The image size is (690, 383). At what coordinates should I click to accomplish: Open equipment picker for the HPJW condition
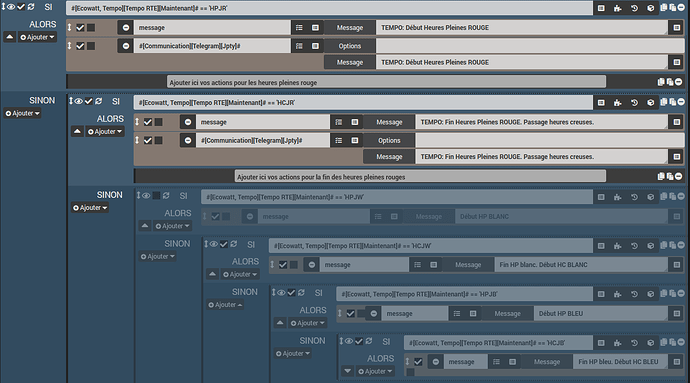point(650,197)
